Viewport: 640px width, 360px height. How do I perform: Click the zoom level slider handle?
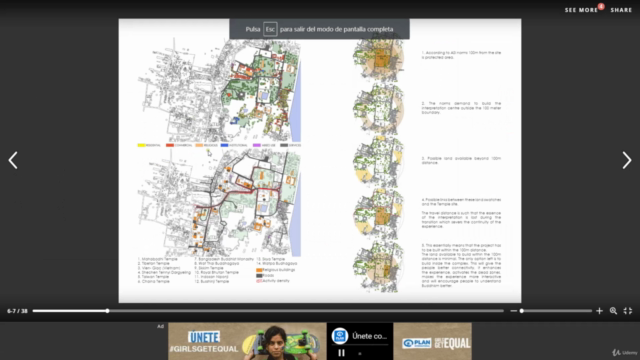coord(522,311)
